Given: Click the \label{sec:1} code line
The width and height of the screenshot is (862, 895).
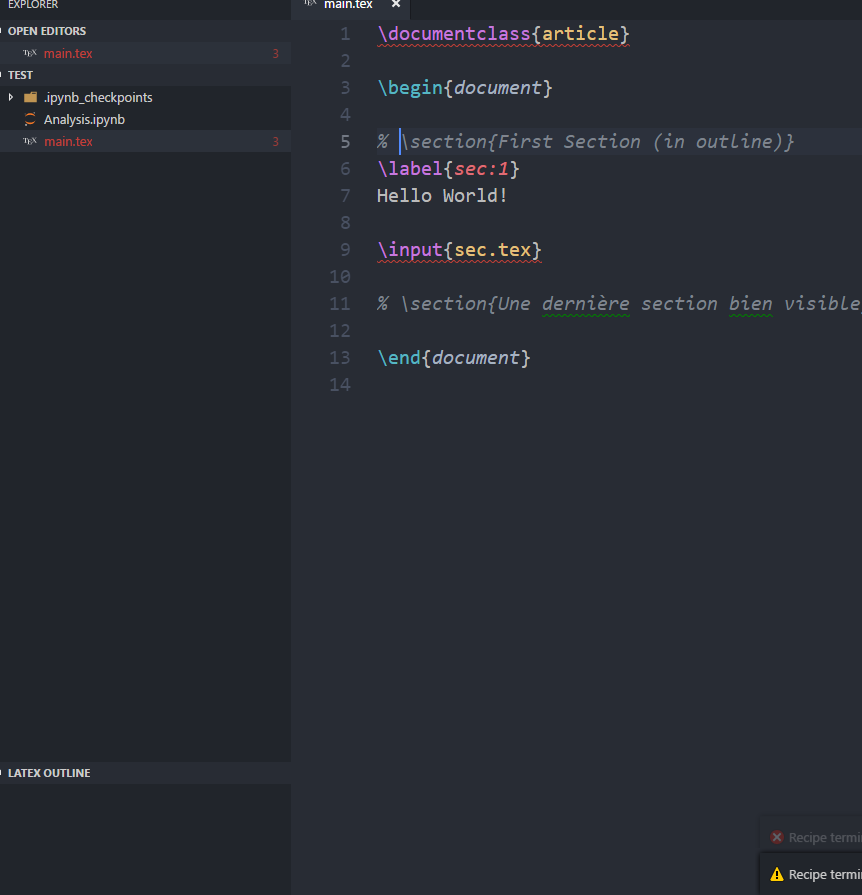Looking at the screenshot, I should coord(448,169).
